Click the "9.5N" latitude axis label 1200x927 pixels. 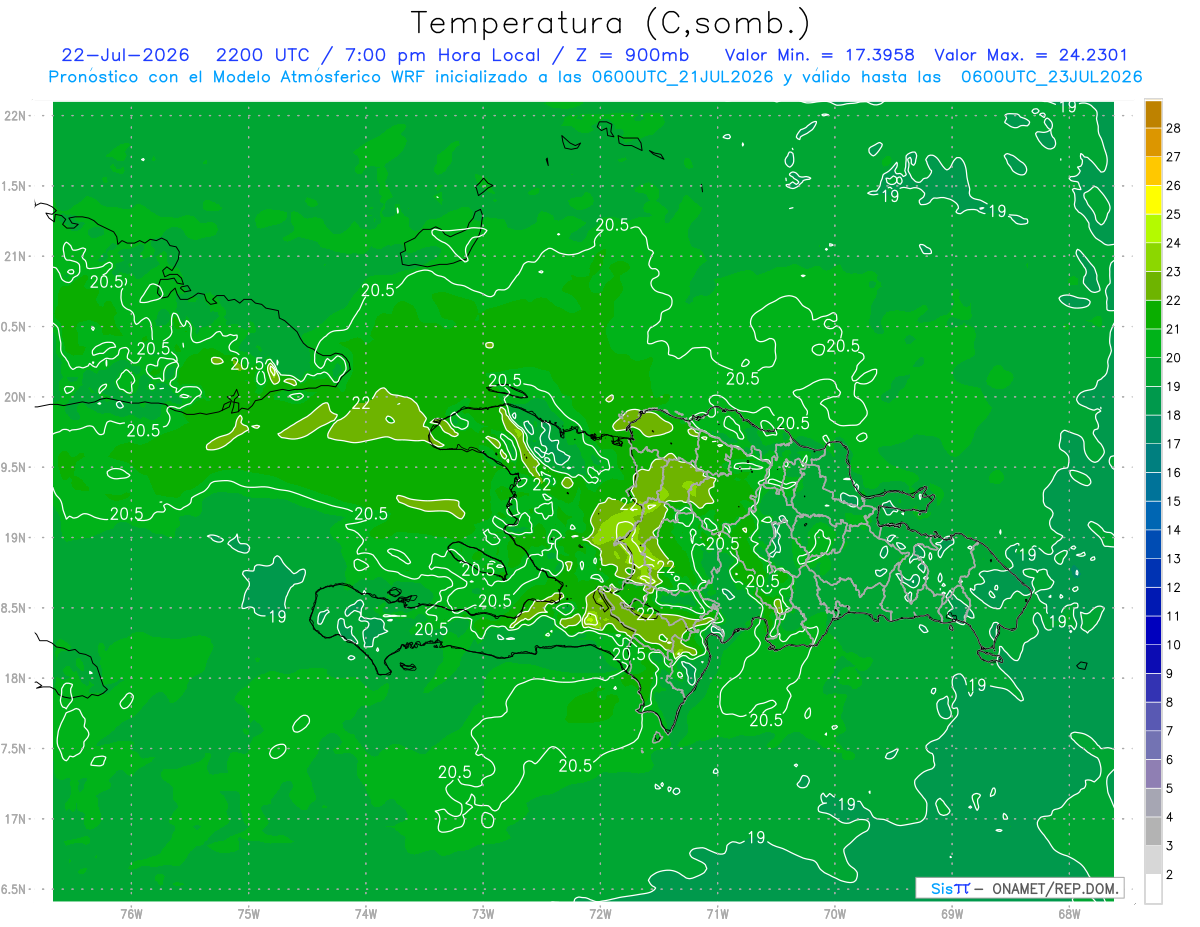click(x=15, y=468)
